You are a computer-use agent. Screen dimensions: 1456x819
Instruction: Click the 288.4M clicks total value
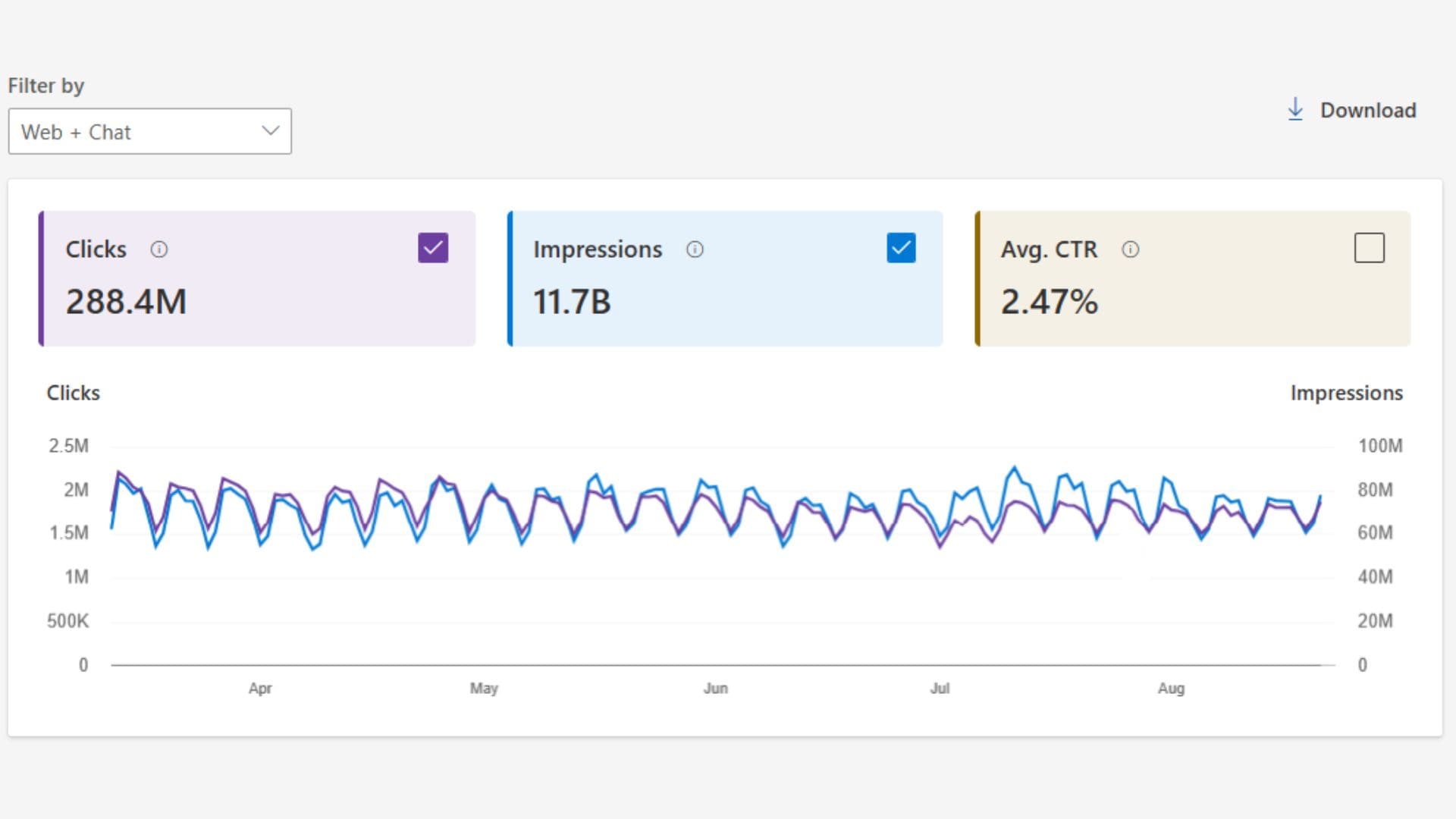point(126,302)
